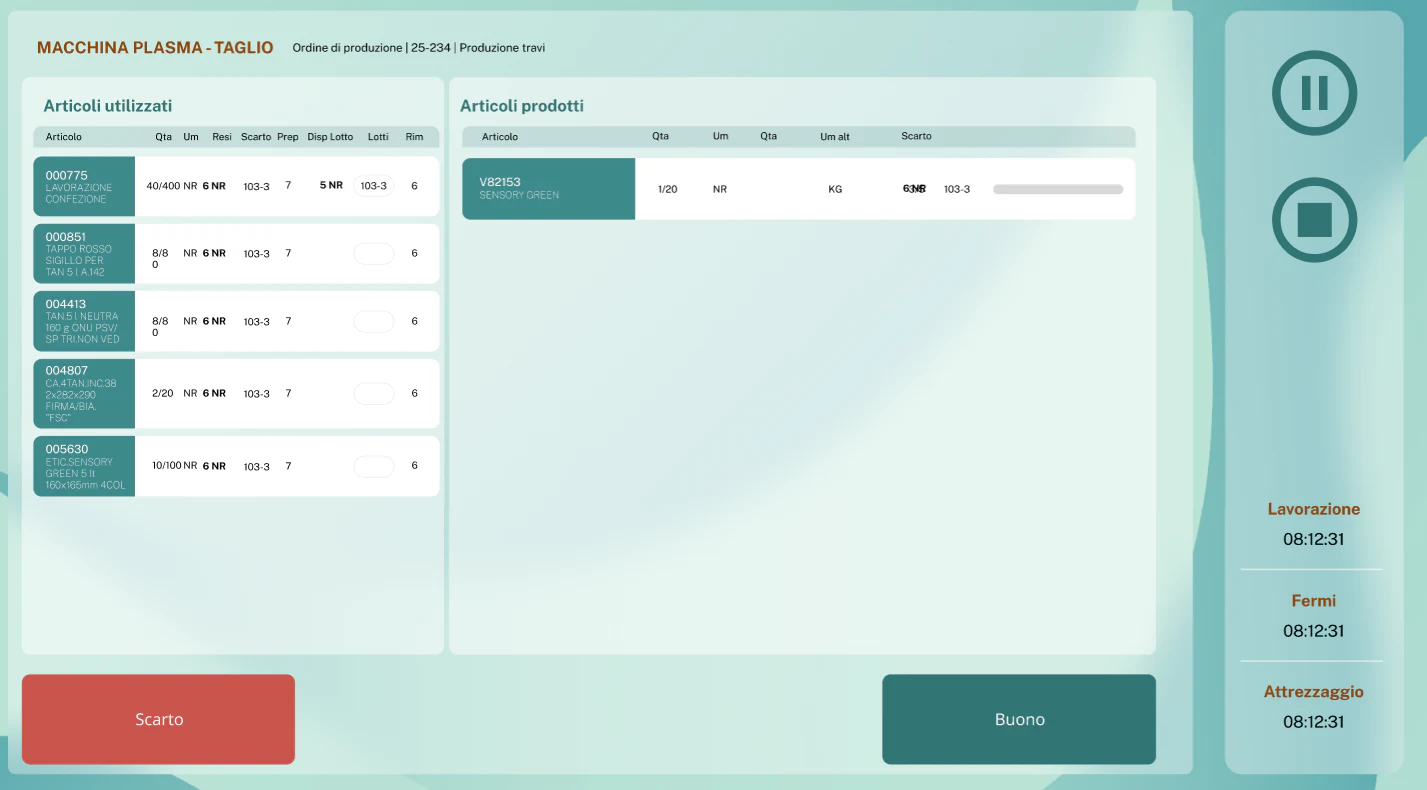Click the 103-3 lot field for article 000775
The width and height of the screenshot is (1427, 790).
tap(374, 186)
